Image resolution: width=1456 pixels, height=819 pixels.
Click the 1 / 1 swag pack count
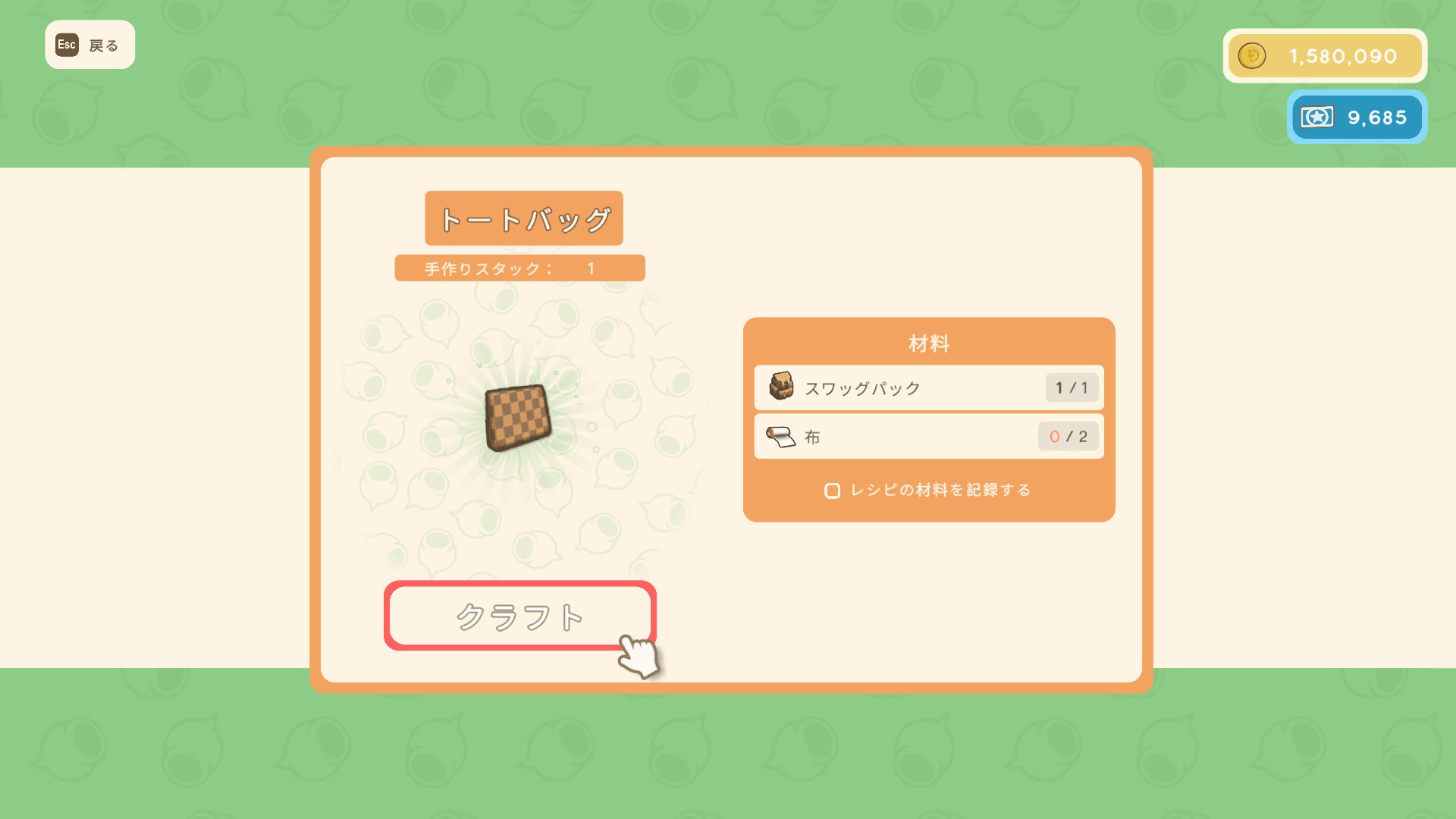click(x=1072, y=388)
